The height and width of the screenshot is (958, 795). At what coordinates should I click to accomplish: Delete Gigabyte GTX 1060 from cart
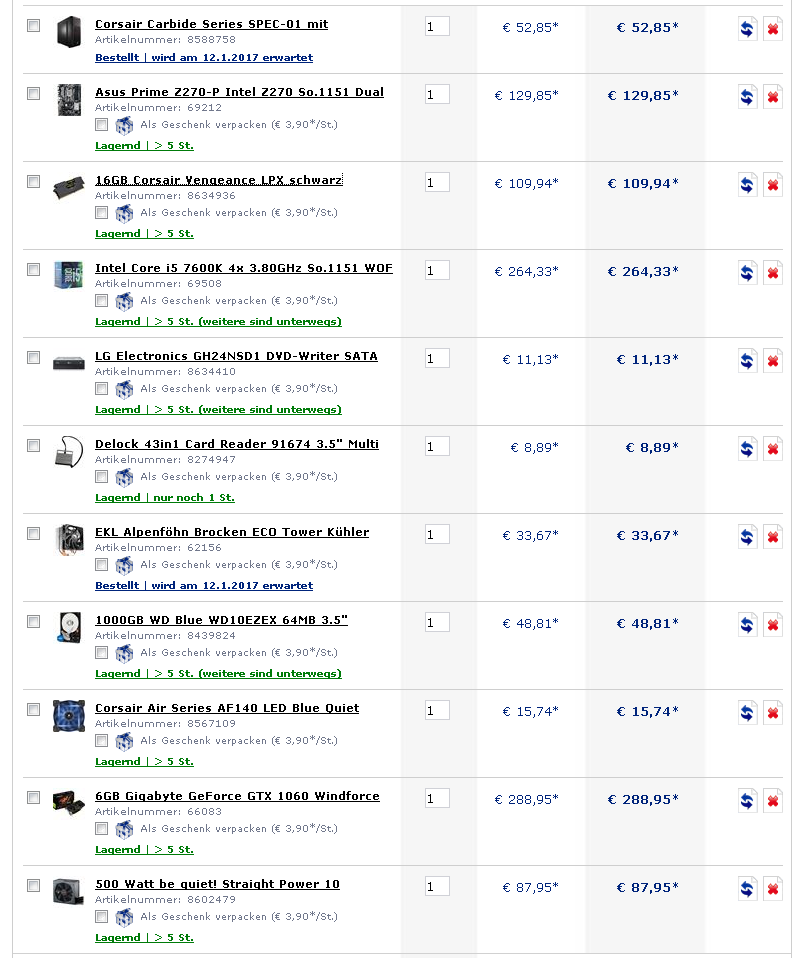click(773, 801)
